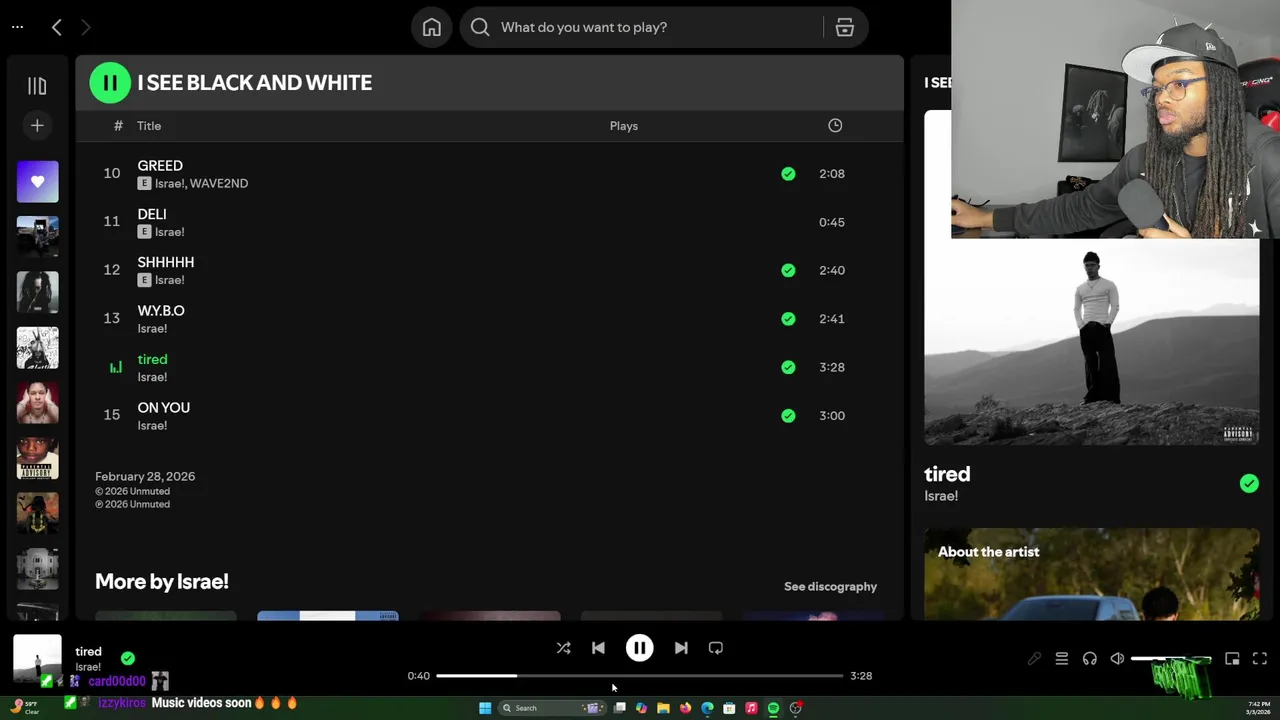Open the lyrics microphone icon
Screen dimensions: 1280x720
click(x=1034, y=659)
